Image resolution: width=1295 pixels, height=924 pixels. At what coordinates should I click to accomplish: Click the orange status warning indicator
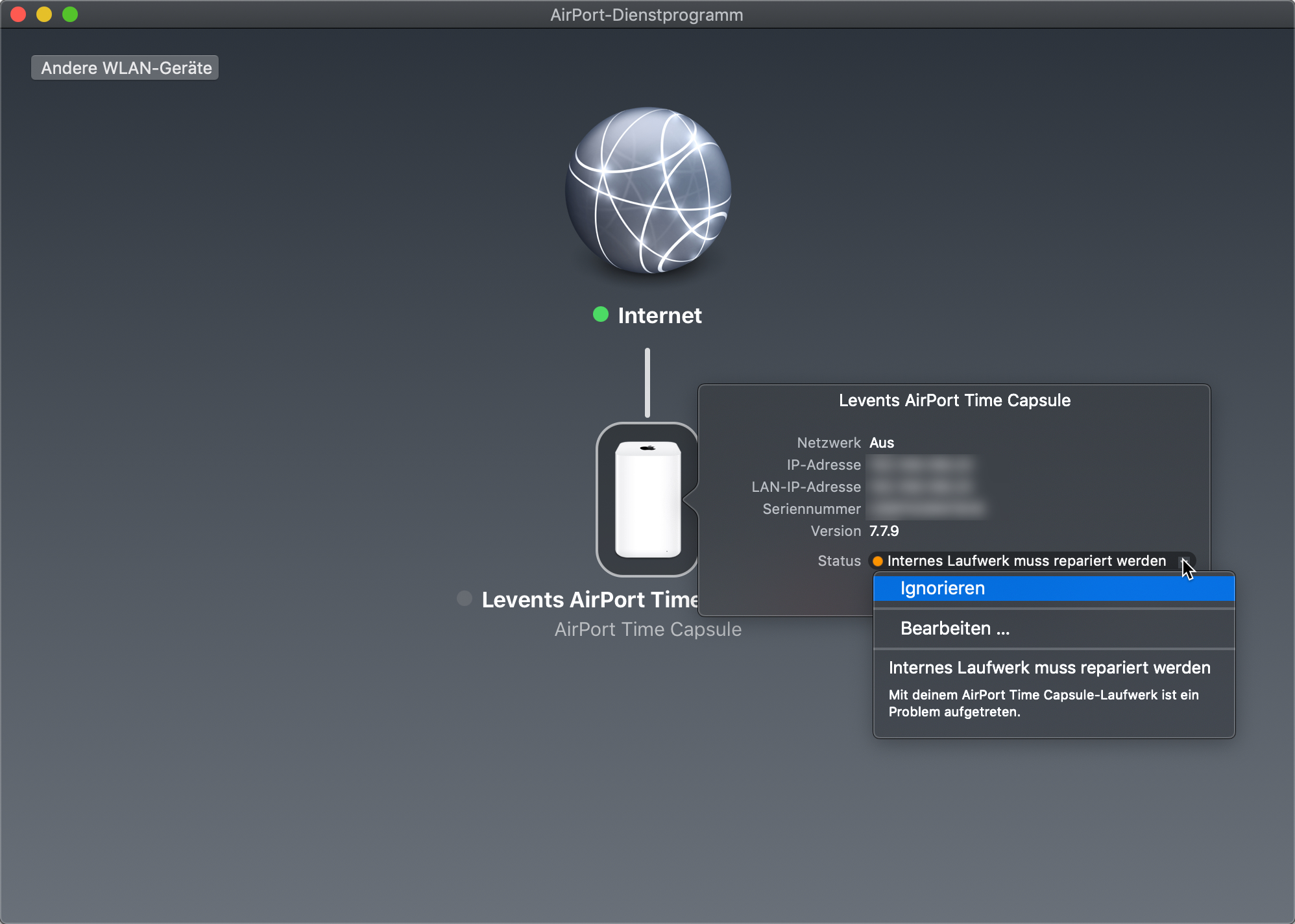tap(878, 561)
